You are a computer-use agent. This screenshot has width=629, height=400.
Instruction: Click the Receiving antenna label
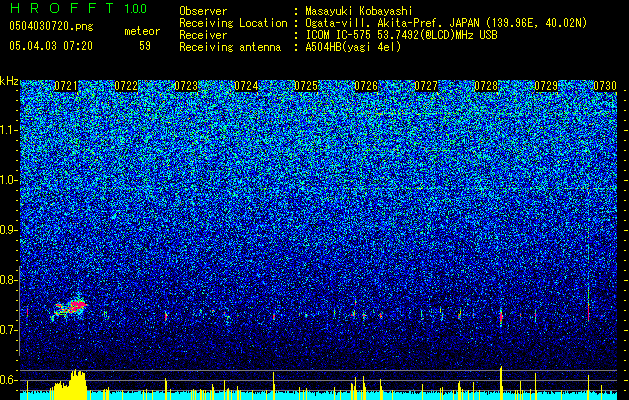coord(230,47)
